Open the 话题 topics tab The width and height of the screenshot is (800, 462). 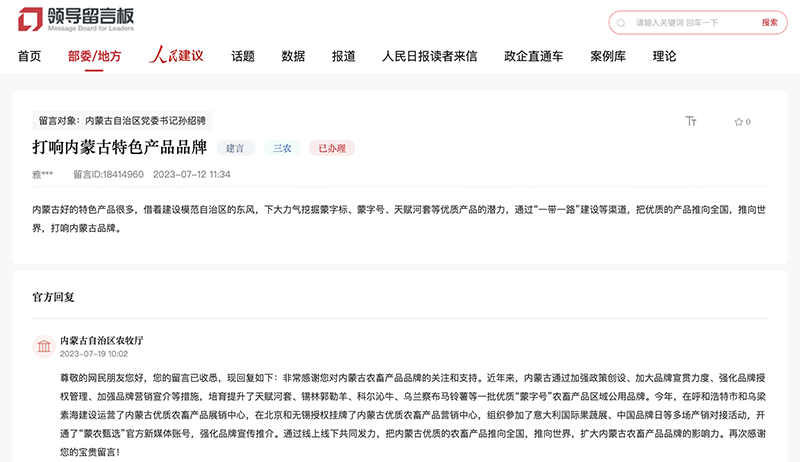pos(243,56)
